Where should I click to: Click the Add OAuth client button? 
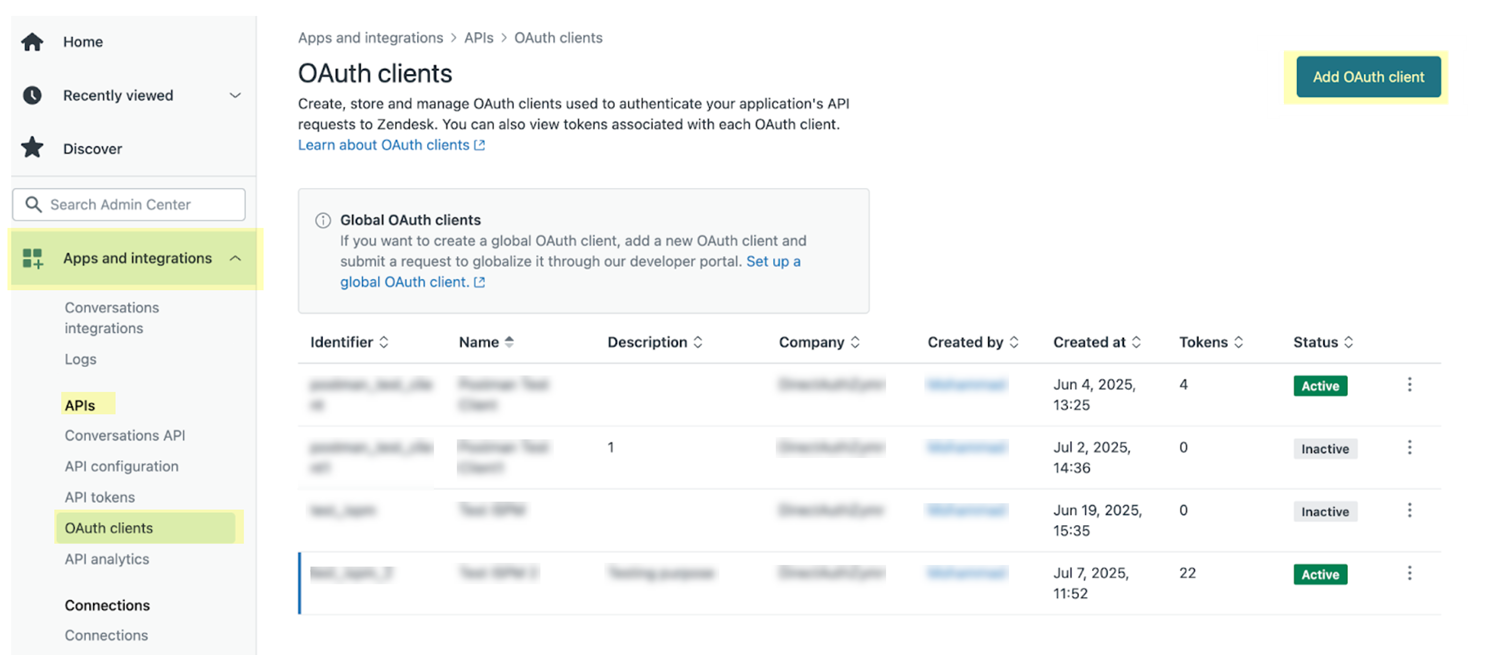[x=1368, y=77]
